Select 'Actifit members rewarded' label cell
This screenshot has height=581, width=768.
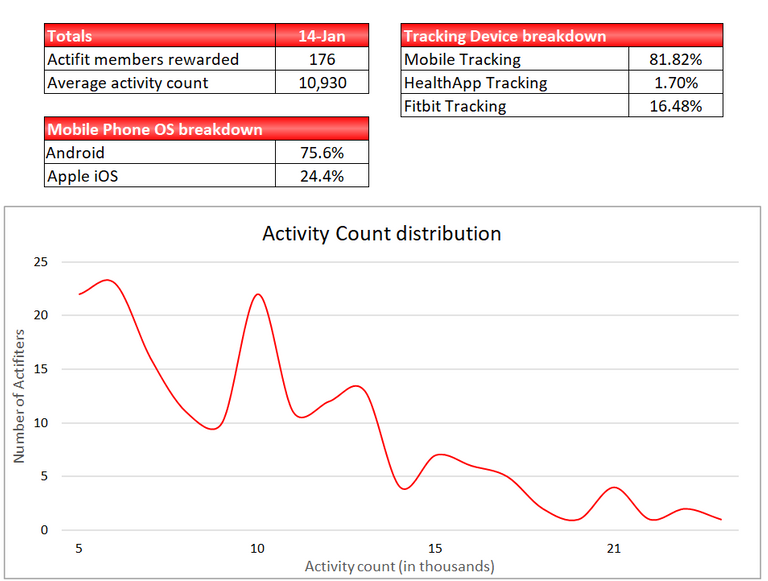[160, 59]
